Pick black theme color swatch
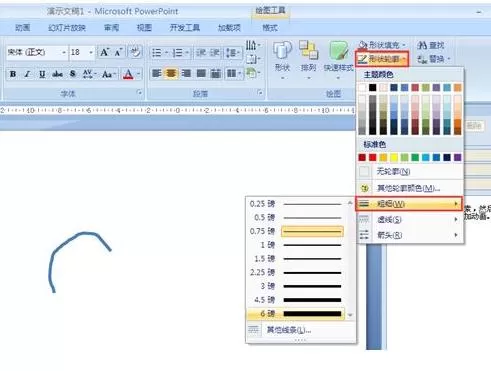 [372, 87]
